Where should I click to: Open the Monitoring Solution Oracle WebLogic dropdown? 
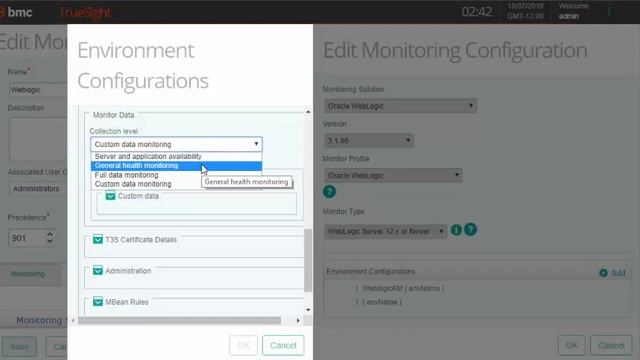click(x=400, y=106)
